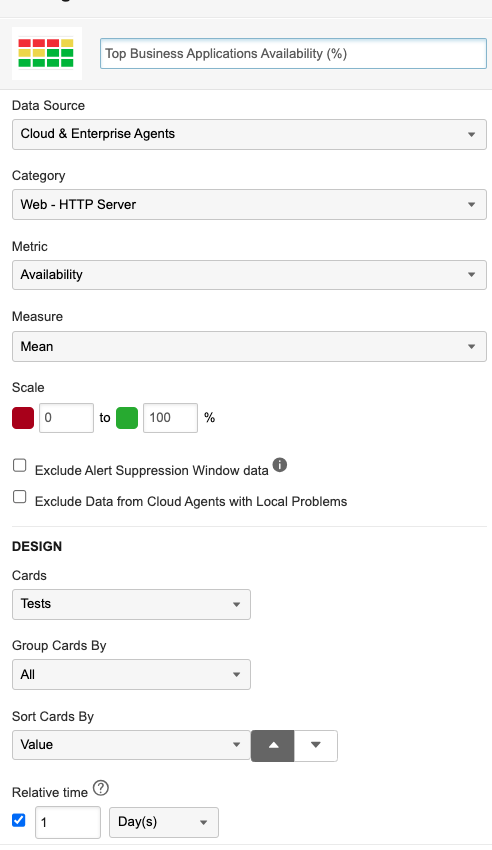Enable Exclude Alert Suppression Window data

pos(20,465)
